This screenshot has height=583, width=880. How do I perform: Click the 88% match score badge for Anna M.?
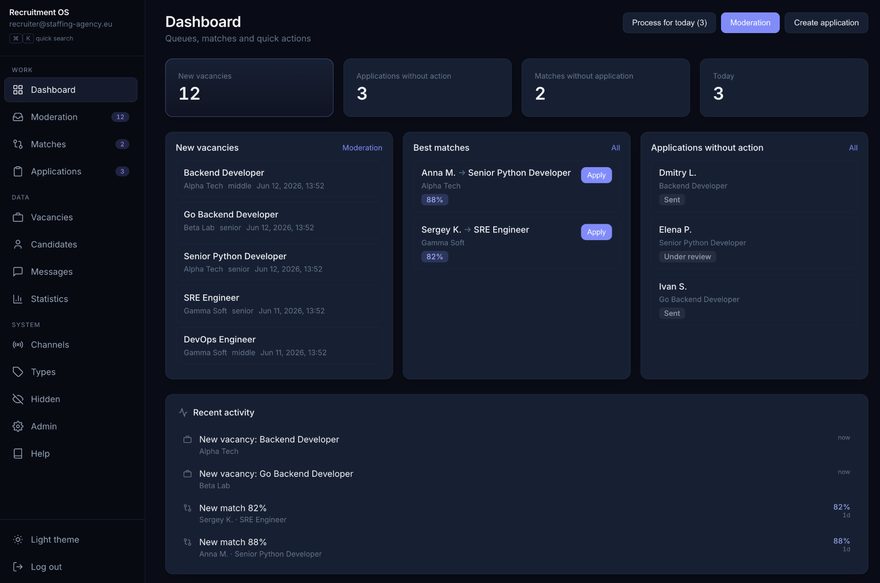[x=434, y=200]
